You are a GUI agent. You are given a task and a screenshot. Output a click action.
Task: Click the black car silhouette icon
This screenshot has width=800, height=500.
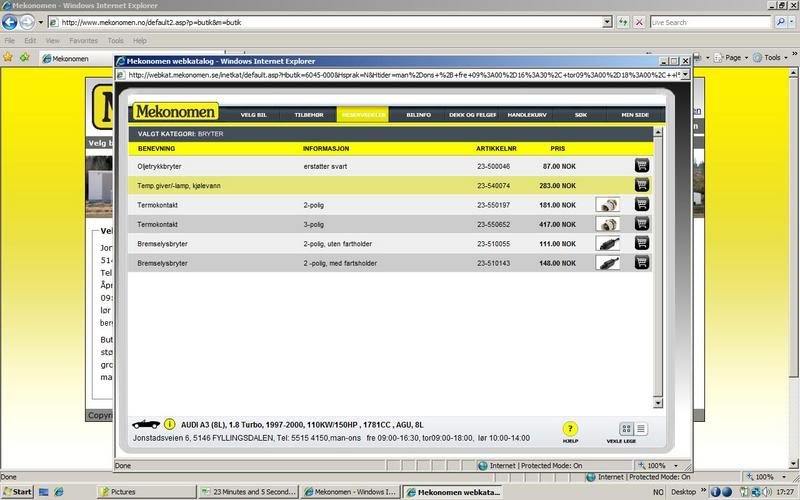148,423
